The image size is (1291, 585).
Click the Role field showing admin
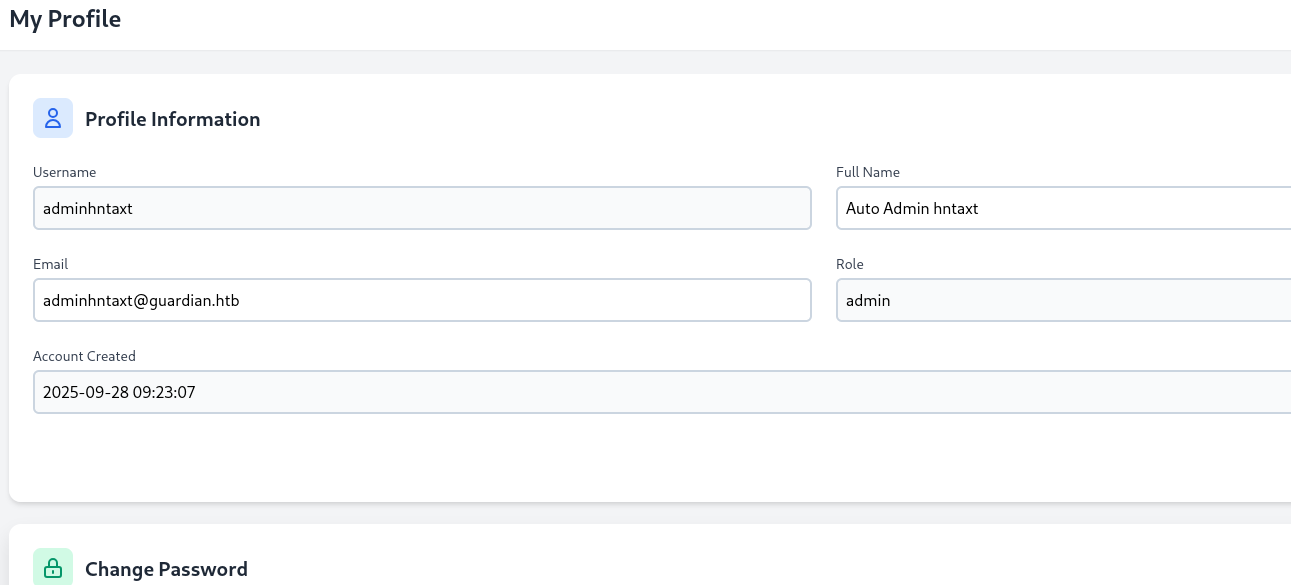tap(1062, 300)
